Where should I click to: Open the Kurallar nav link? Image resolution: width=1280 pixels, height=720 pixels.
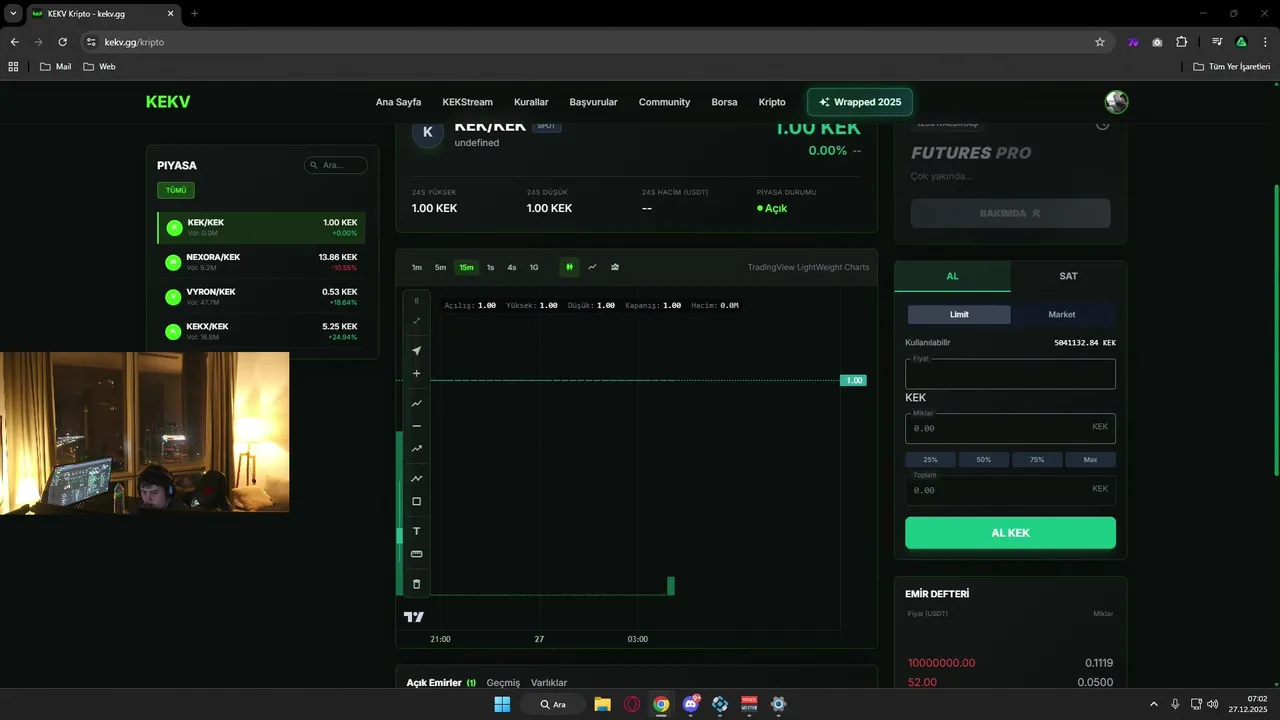(x=531, y=102)
